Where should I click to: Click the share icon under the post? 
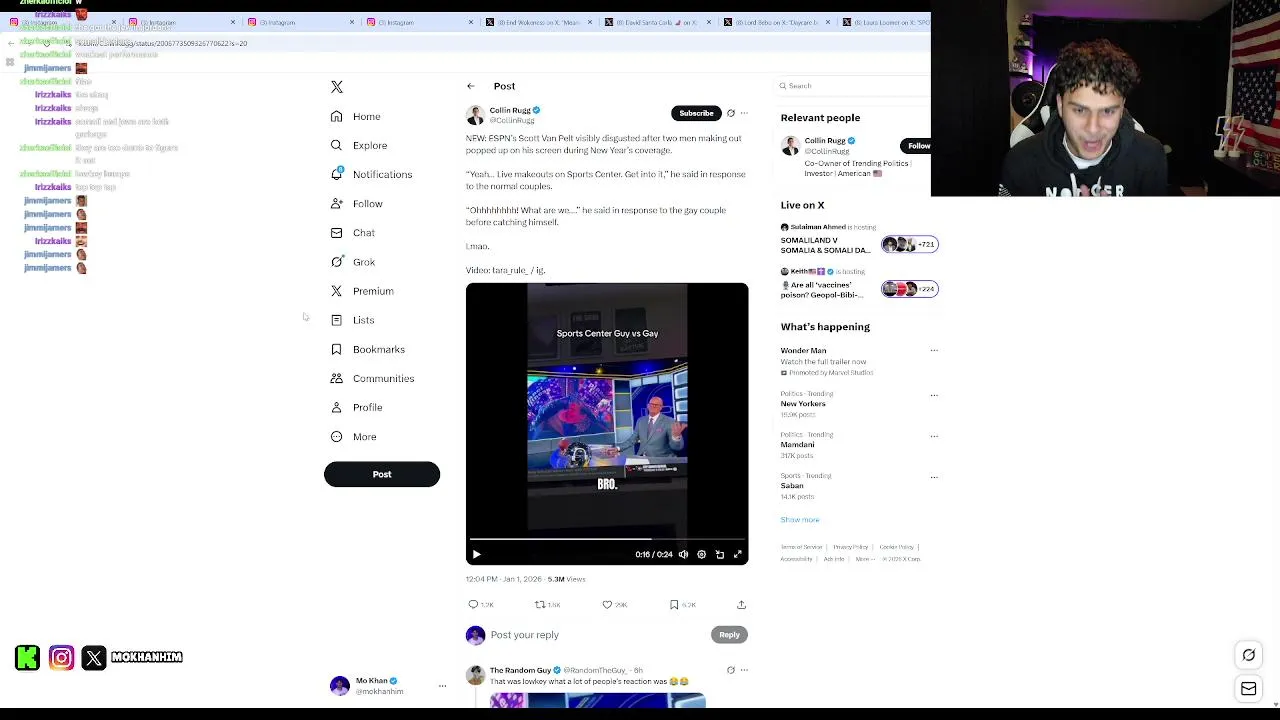(741, 604)
